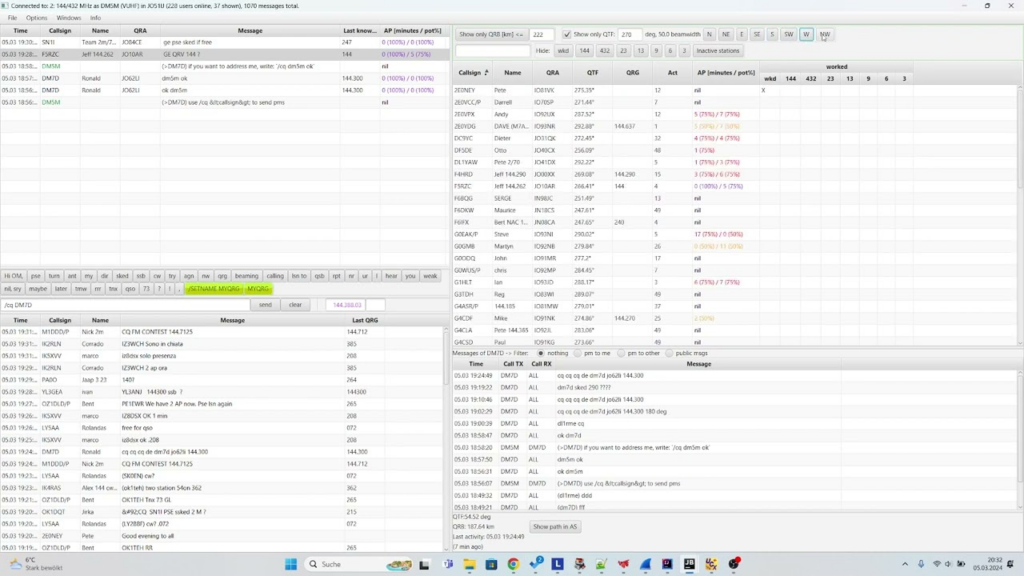Open the Wi-Fi network tray icon
The image size is (1024, 576).
(x=936, y=564)
